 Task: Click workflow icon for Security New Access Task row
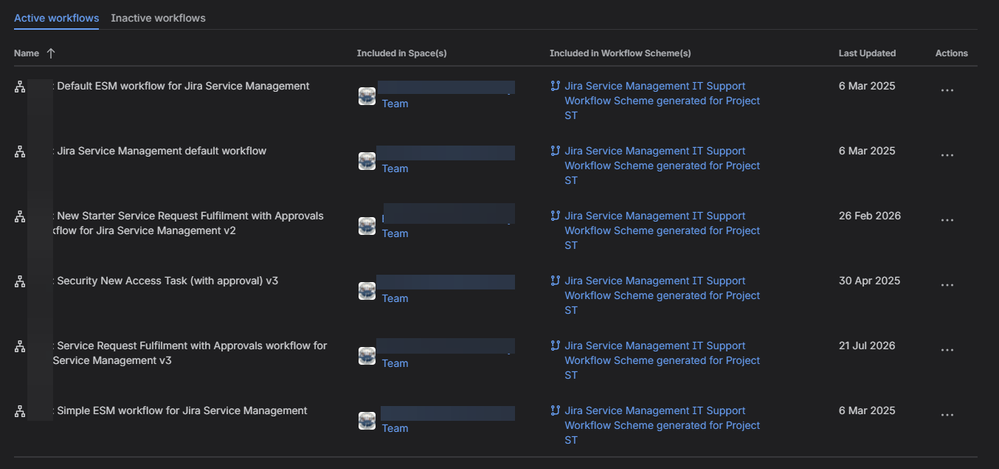coord(20,282)
